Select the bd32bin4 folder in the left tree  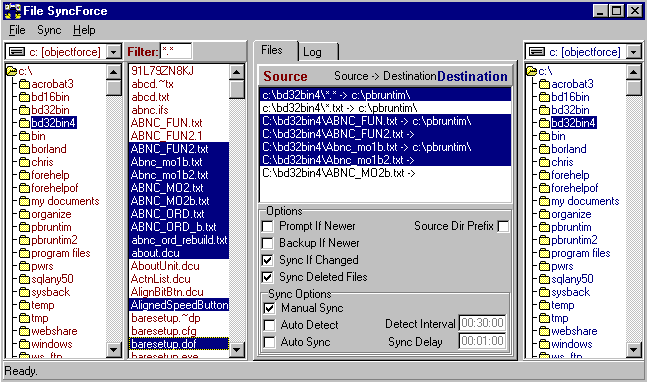point(54,123)
